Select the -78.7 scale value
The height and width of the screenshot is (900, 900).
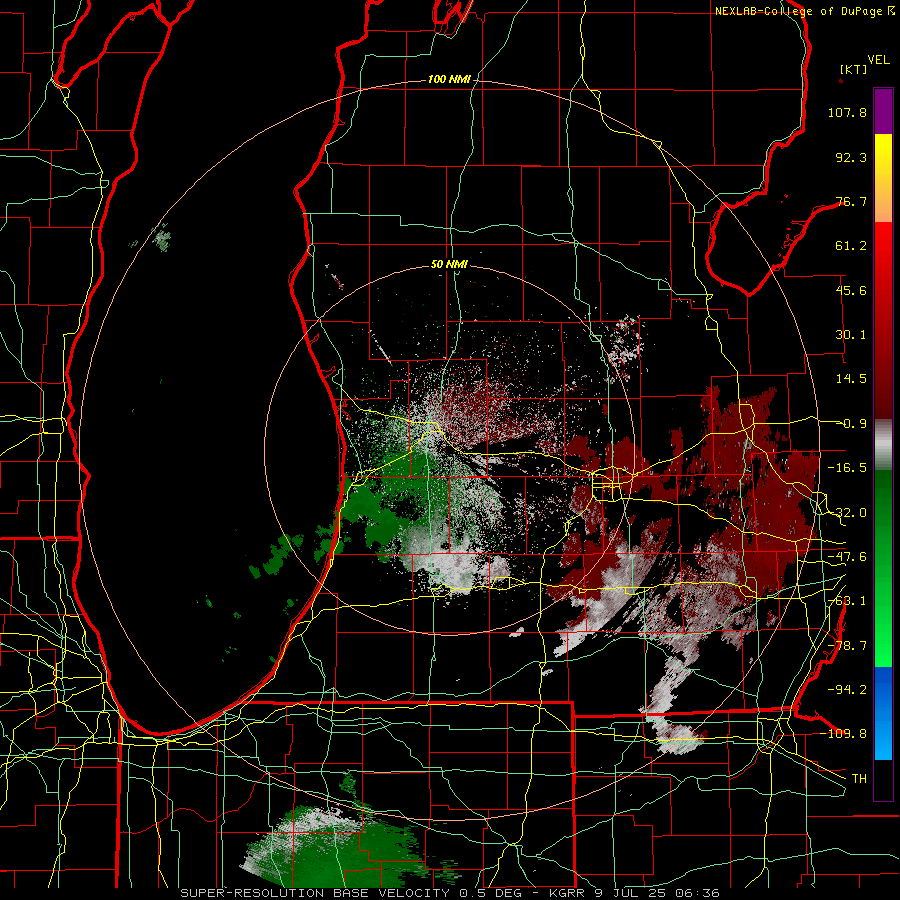pyautogui.click(x=847, y=646)
